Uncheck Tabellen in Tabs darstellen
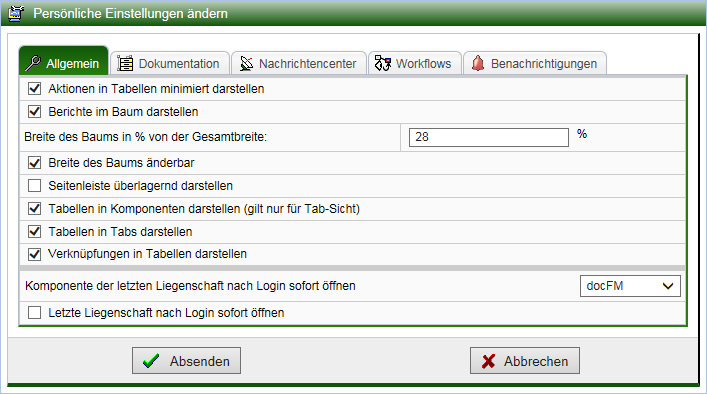707x394 pixels. (35, 231)
